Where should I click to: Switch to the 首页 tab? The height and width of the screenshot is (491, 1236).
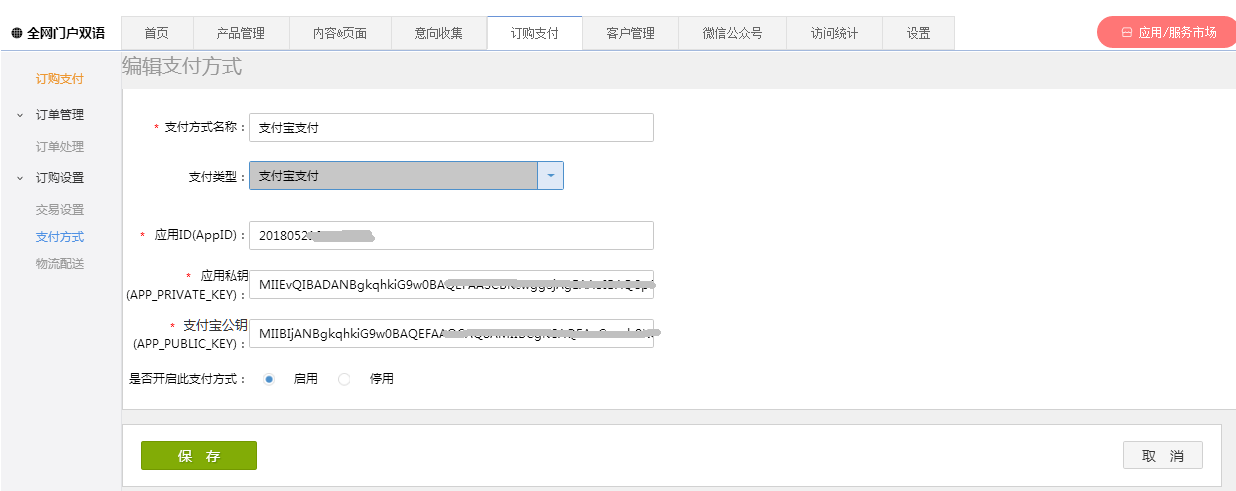click(x=156, y=33)
